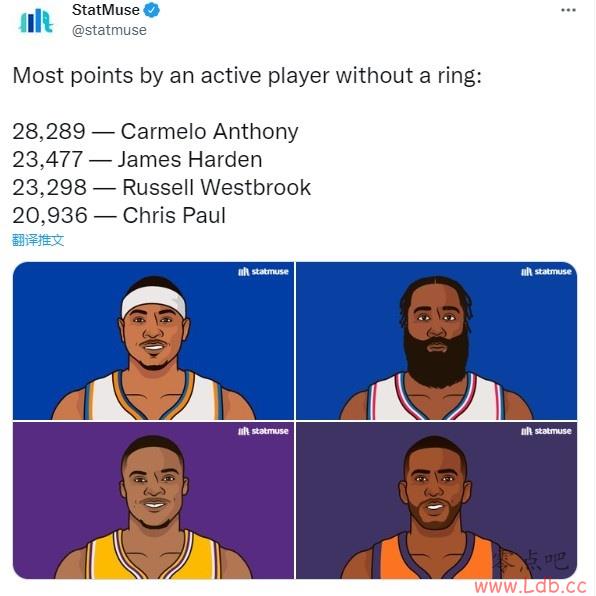The width and height of the screenshot is (596, 596).
Task: Click the Chris Paul 20,936 line
Action: click(119, 216)
